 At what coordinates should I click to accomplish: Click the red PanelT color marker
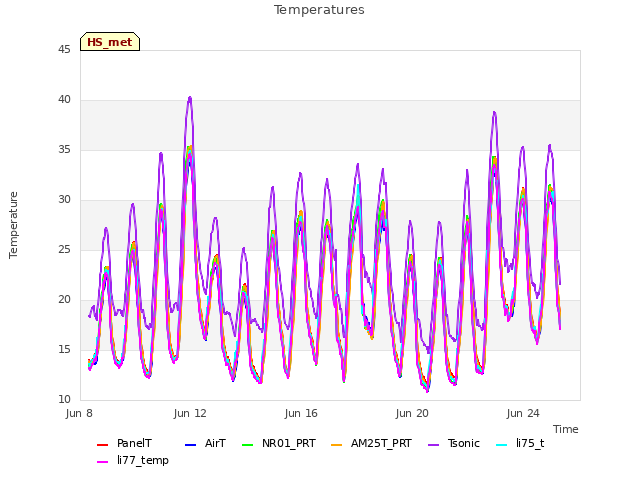102,444
